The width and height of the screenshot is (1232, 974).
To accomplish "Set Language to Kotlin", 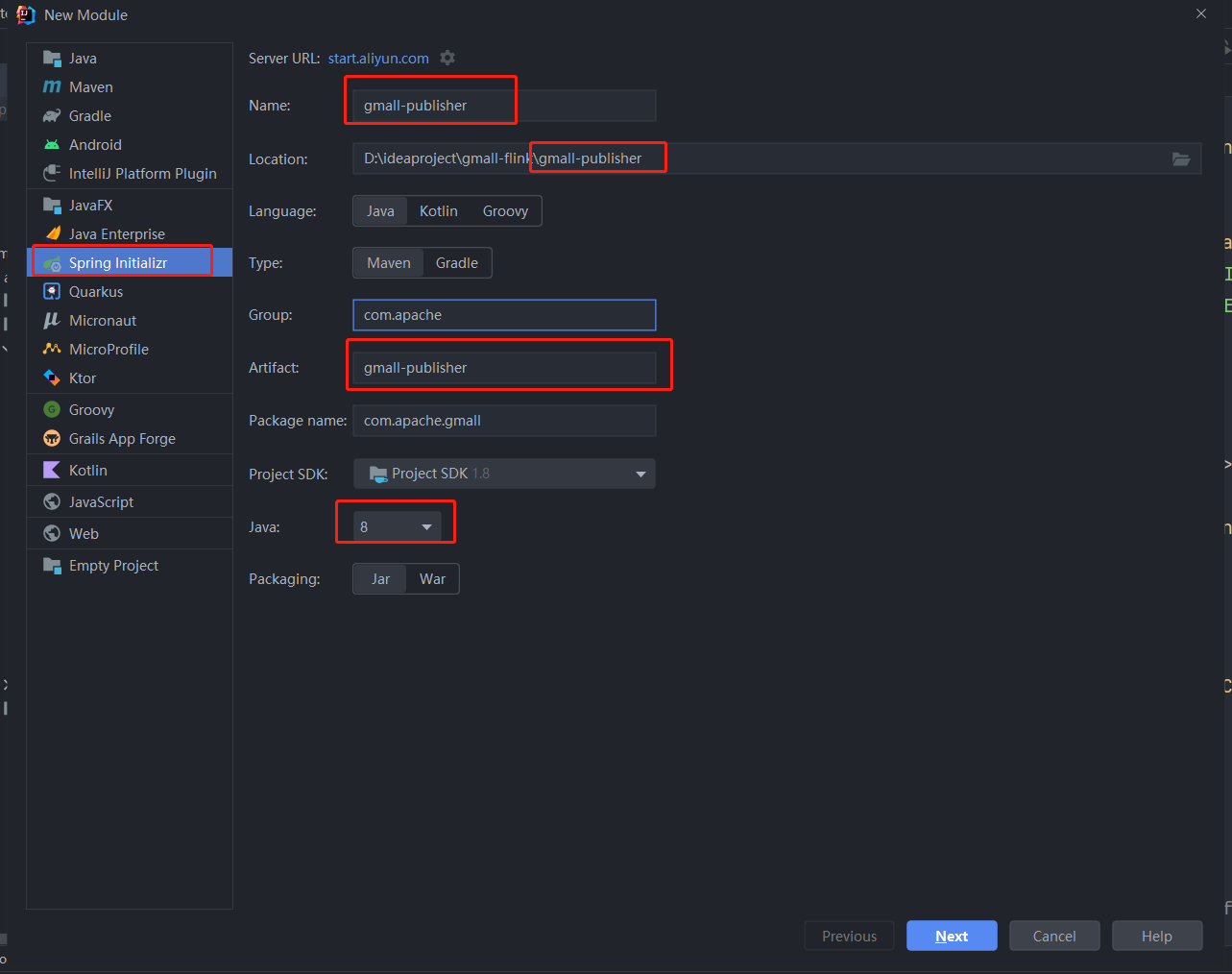I will click(439, 211).
